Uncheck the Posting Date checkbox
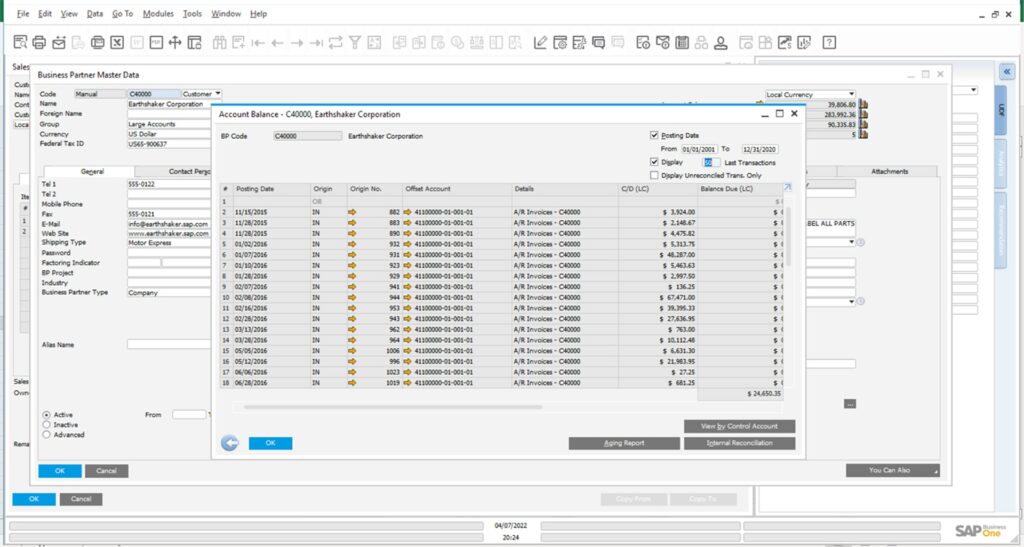Image resolution: width=1024 pixels, height=547 pixels. pos(654,135)
